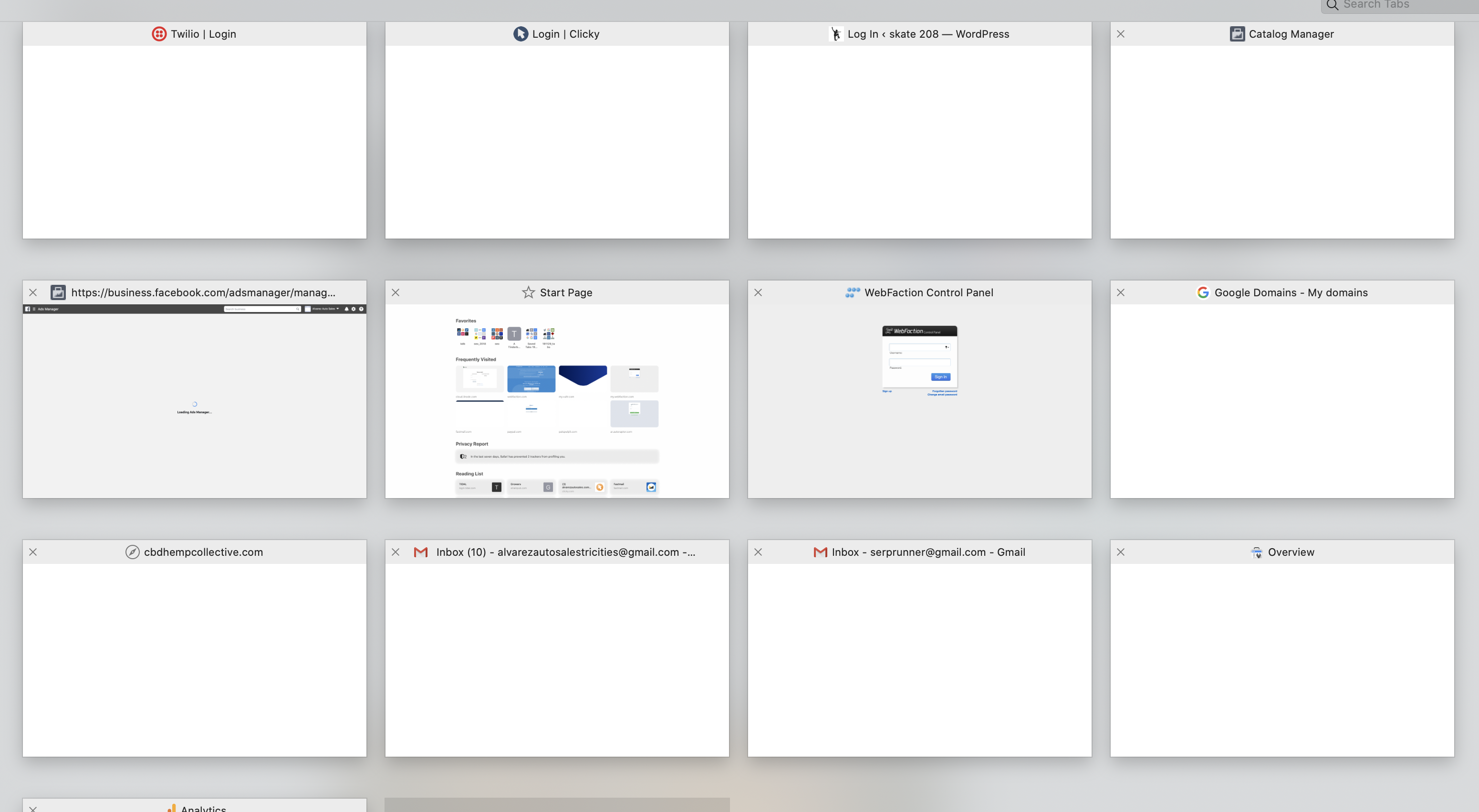Close the Catalog Manager tab
Viewport: 1479px width, 812px height.
click(1120, 34)
